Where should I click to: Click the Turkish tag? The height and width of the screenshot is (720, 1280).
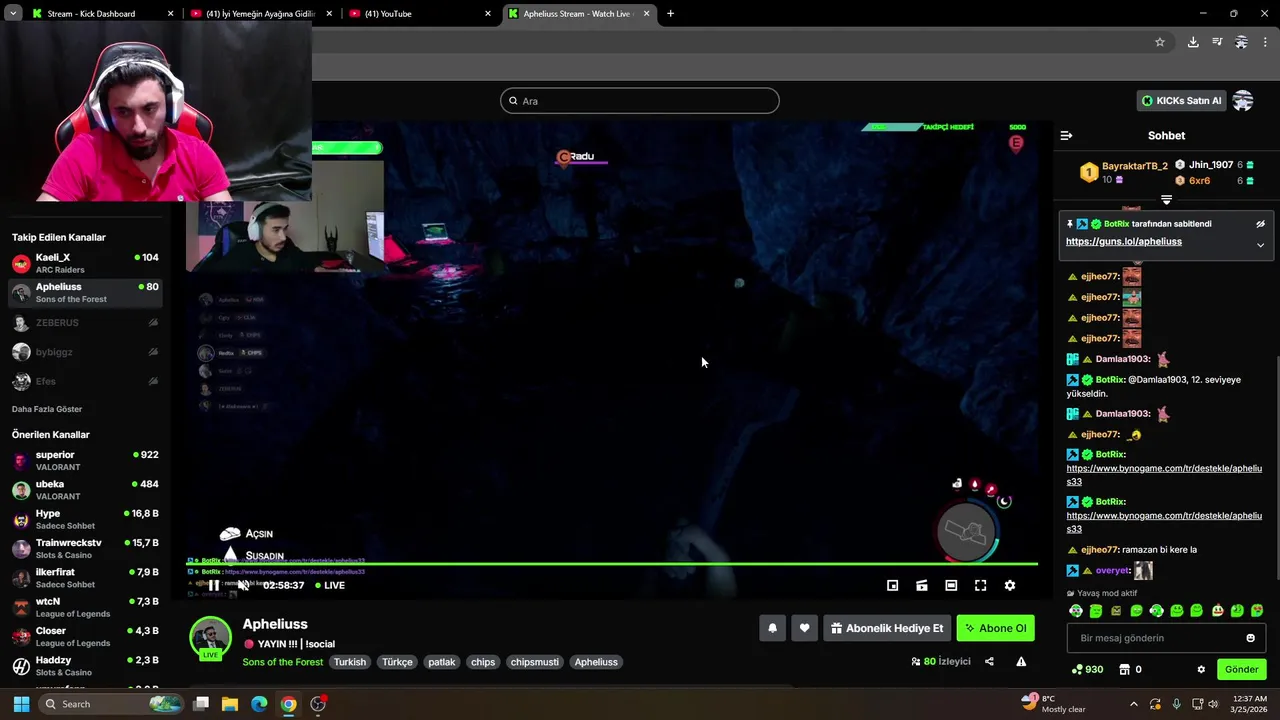click(x=350, y=662)
